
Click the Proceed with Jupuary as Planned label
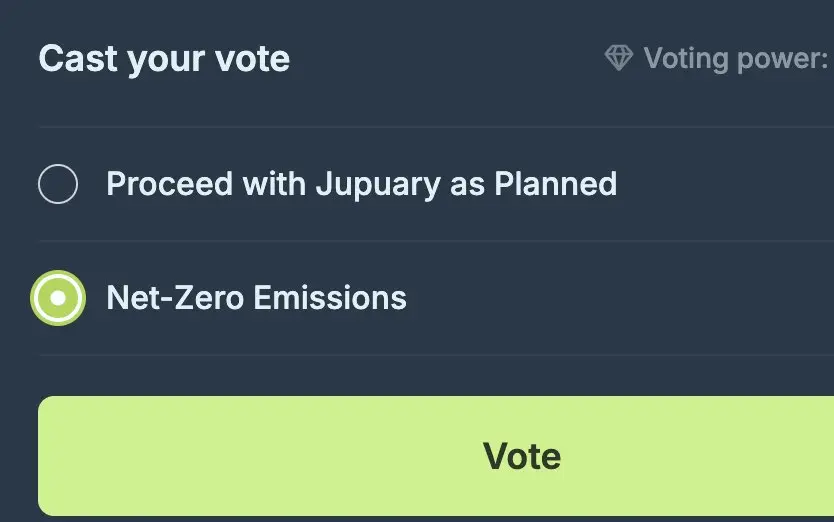(x=361, y=184)
